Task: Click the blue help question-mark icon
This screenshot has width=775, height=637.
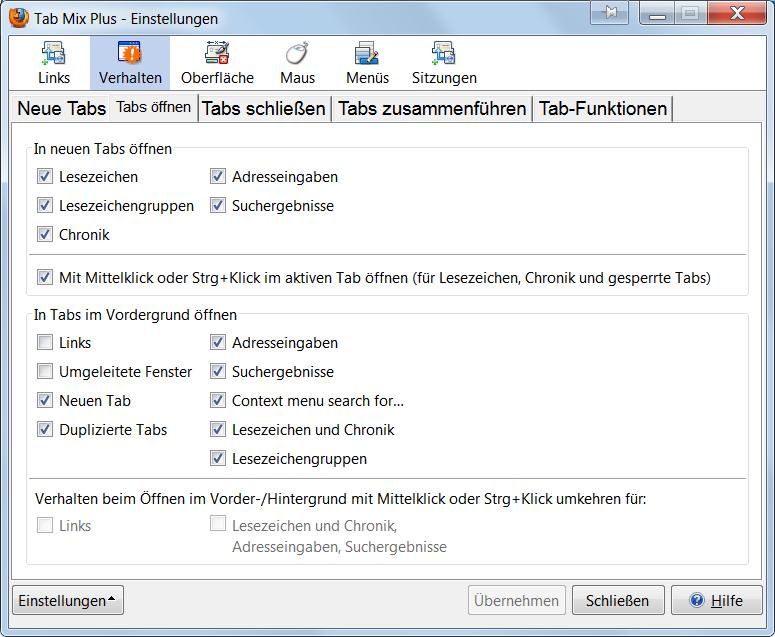Action: pos(697,600)
